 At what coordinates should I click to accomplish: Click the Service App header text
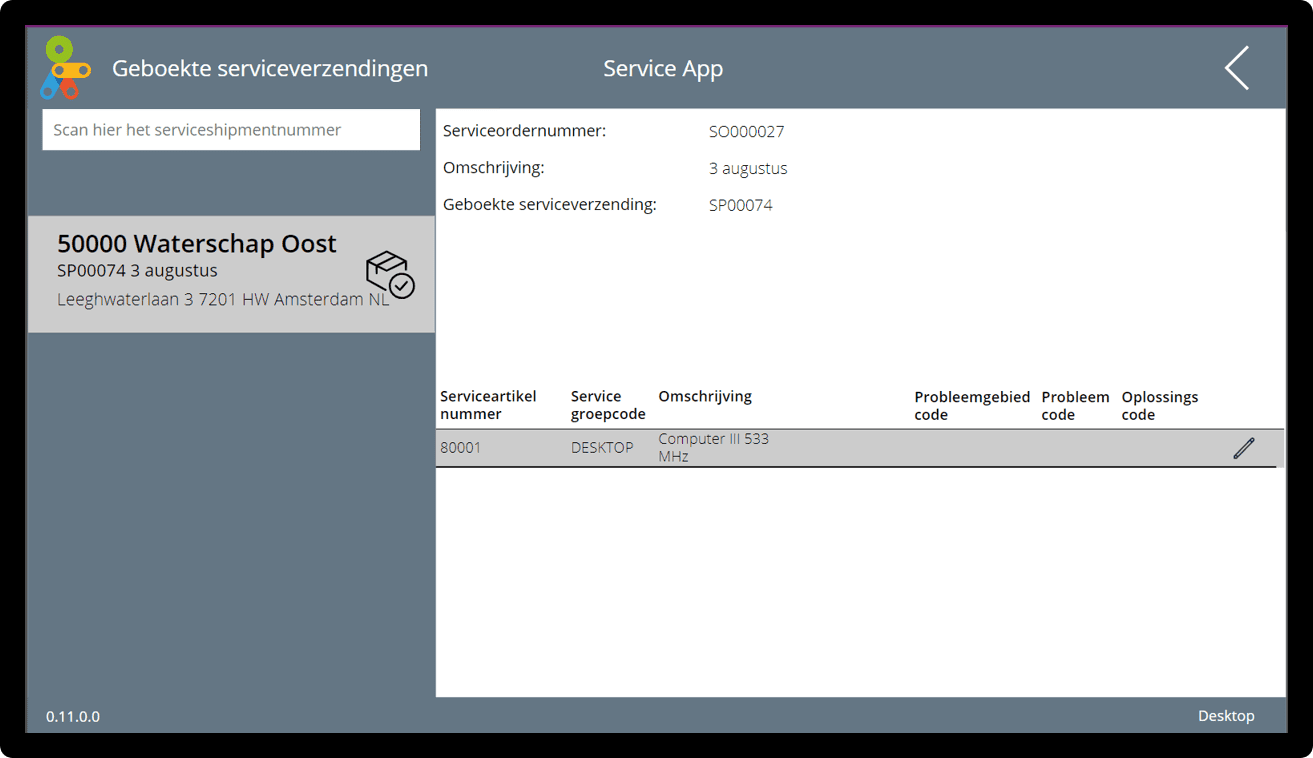(663, 68)
